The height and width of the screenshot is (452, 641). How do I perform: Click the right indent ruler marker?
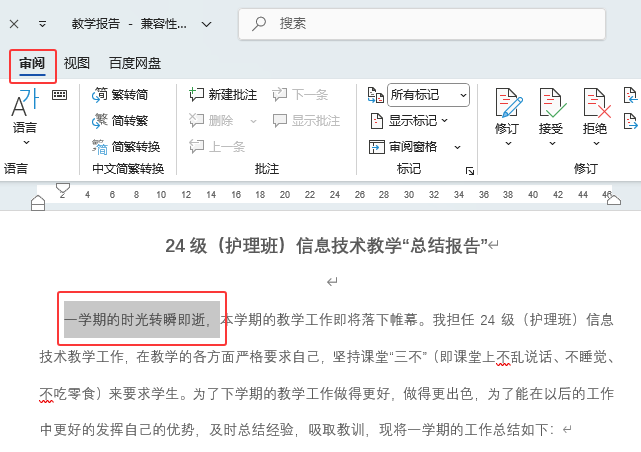(614, 200)
